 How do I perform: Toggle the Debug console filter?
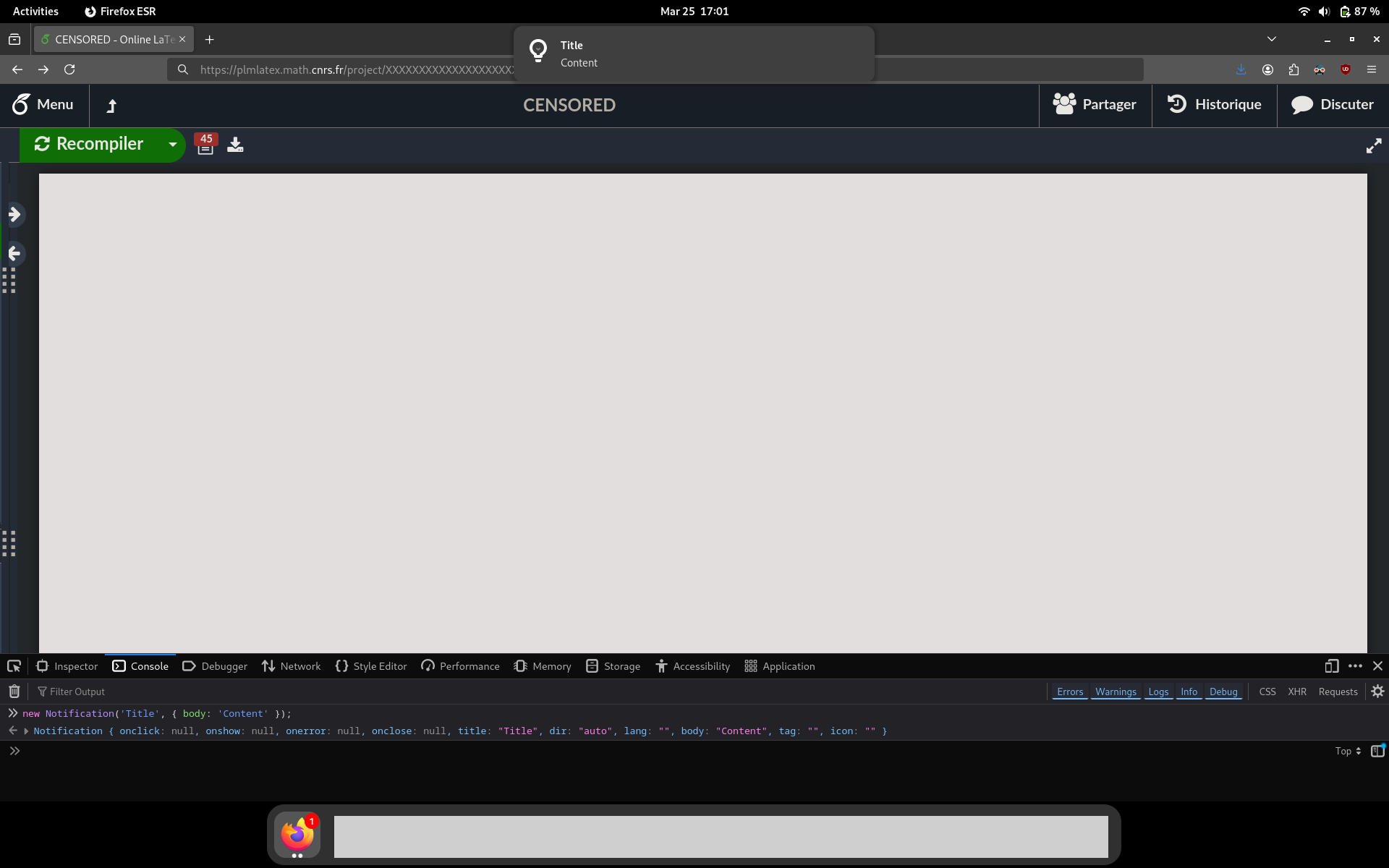[x=1223, y=692]
